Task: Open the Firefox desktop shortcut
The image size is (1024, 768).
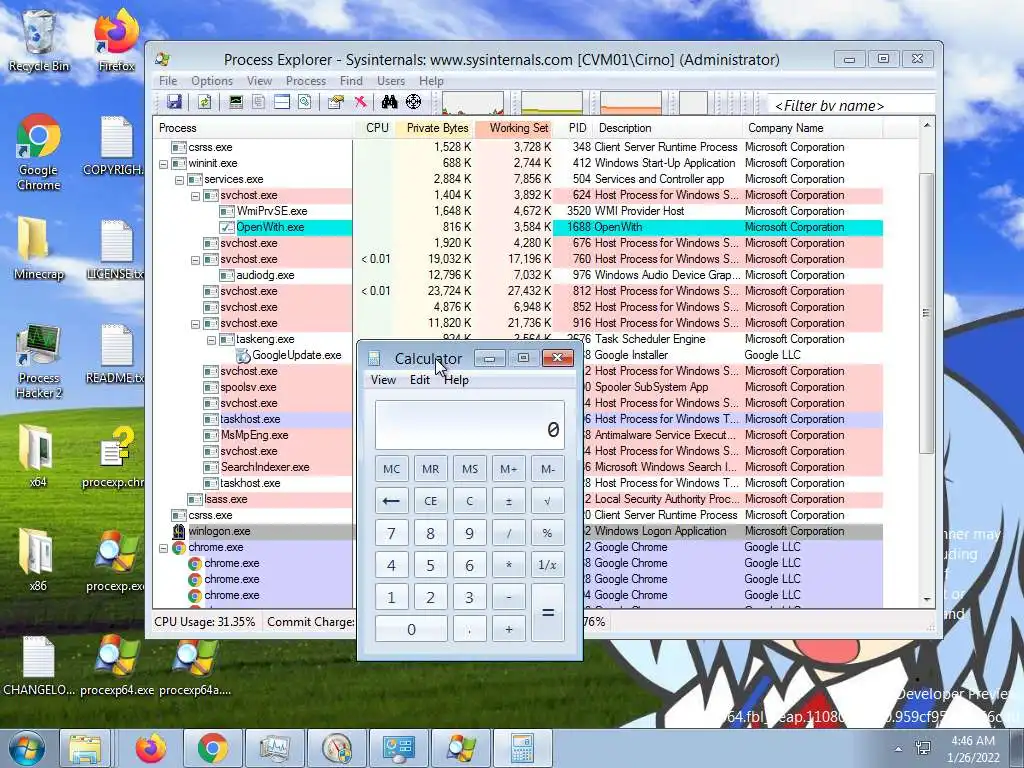Action: click(x=116, y=40)
